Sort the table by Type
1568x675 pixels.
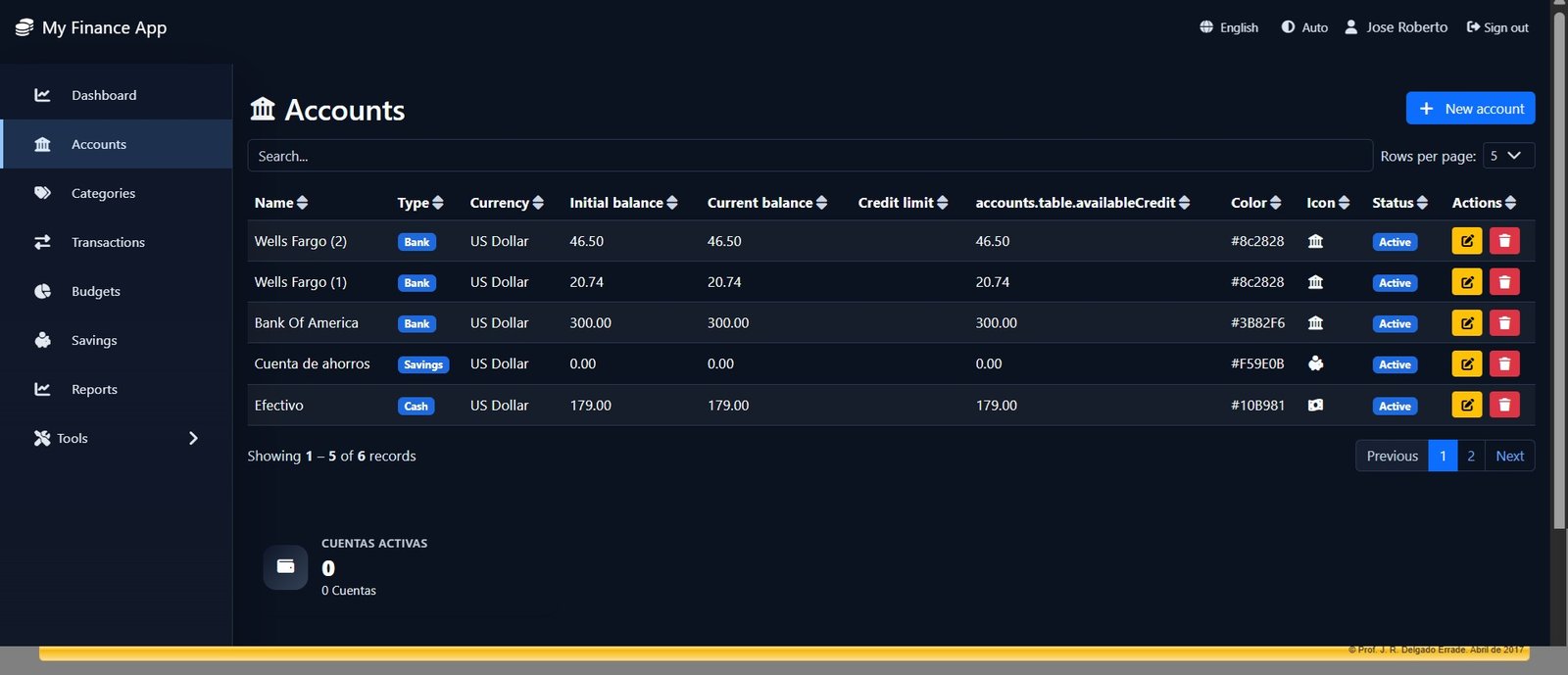click(420, 203)
